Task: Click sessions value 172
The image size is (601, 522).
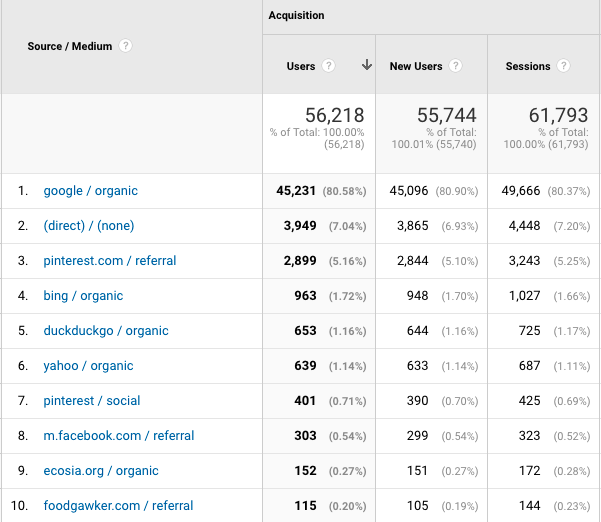Action: pos(529,471)
